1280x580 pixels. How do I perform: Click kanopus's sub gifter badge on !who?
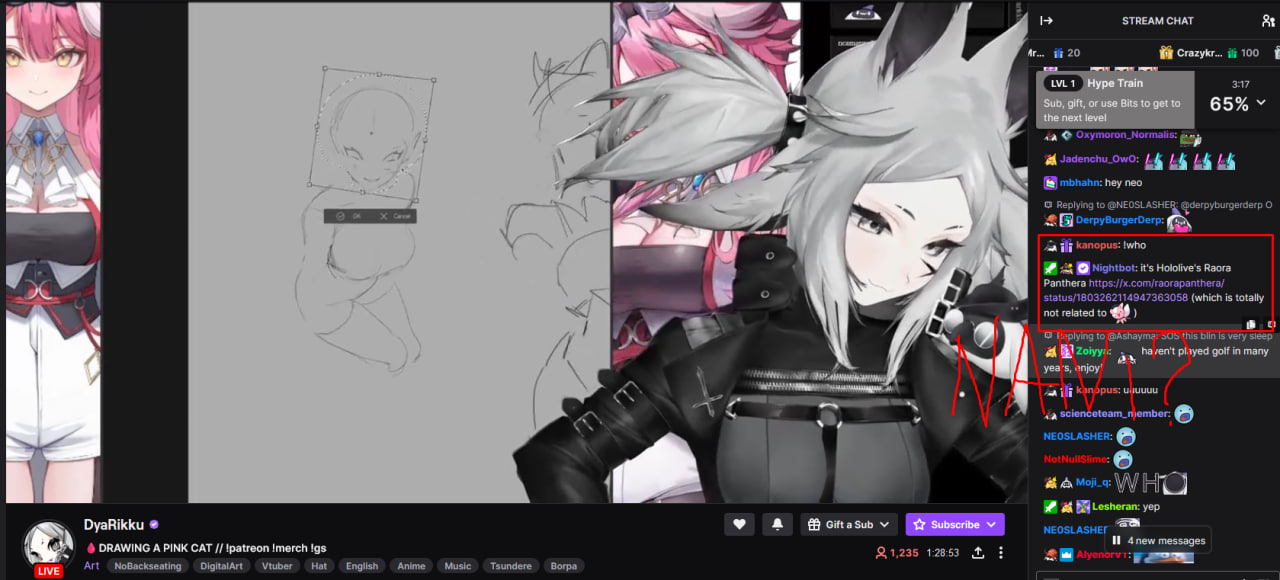pyautogui.click(x=1066, y=245)
